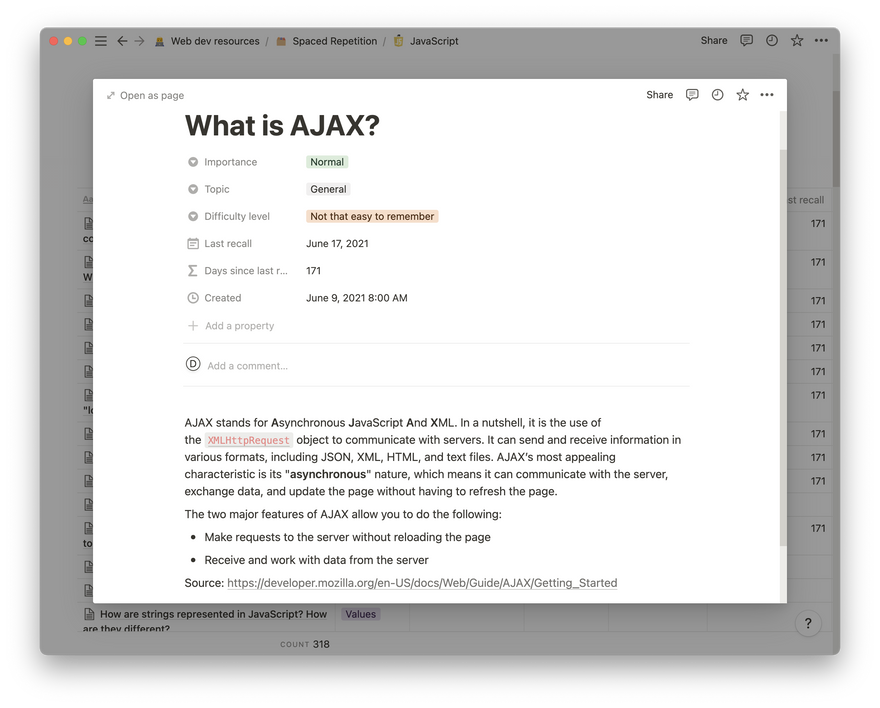Open comments icon in the modal header

692,95
